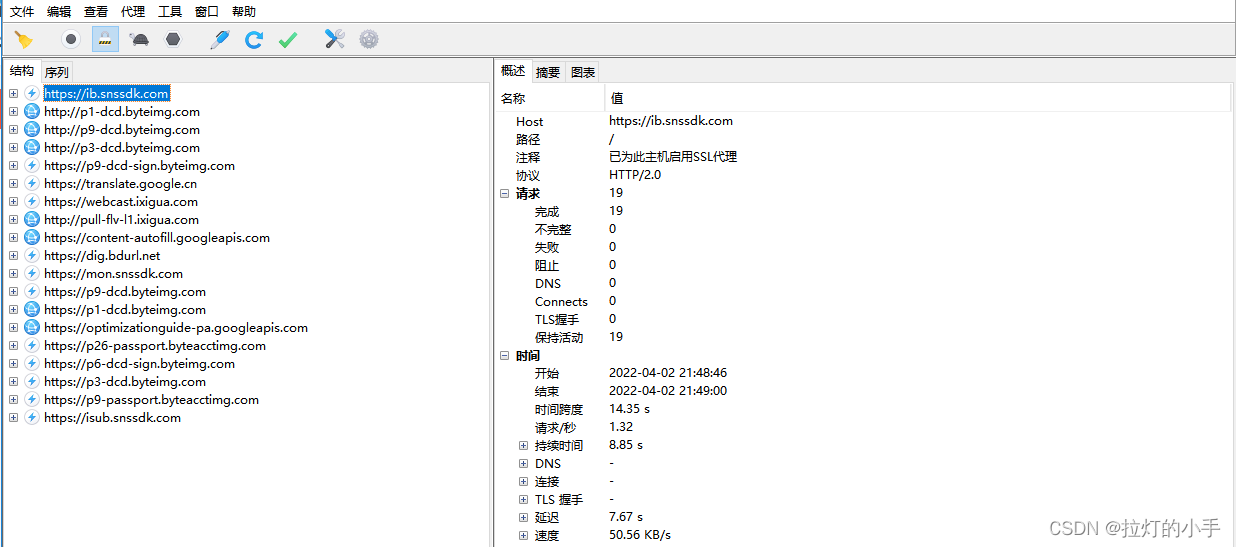Collapse the 时间 section
This screenshot has height=547, width=1236.
click(505, 355)
